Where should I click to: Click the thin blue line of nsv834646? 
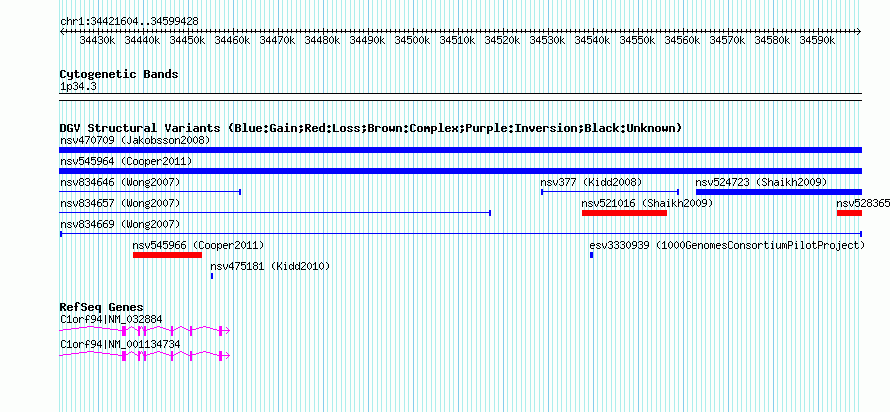150,192
